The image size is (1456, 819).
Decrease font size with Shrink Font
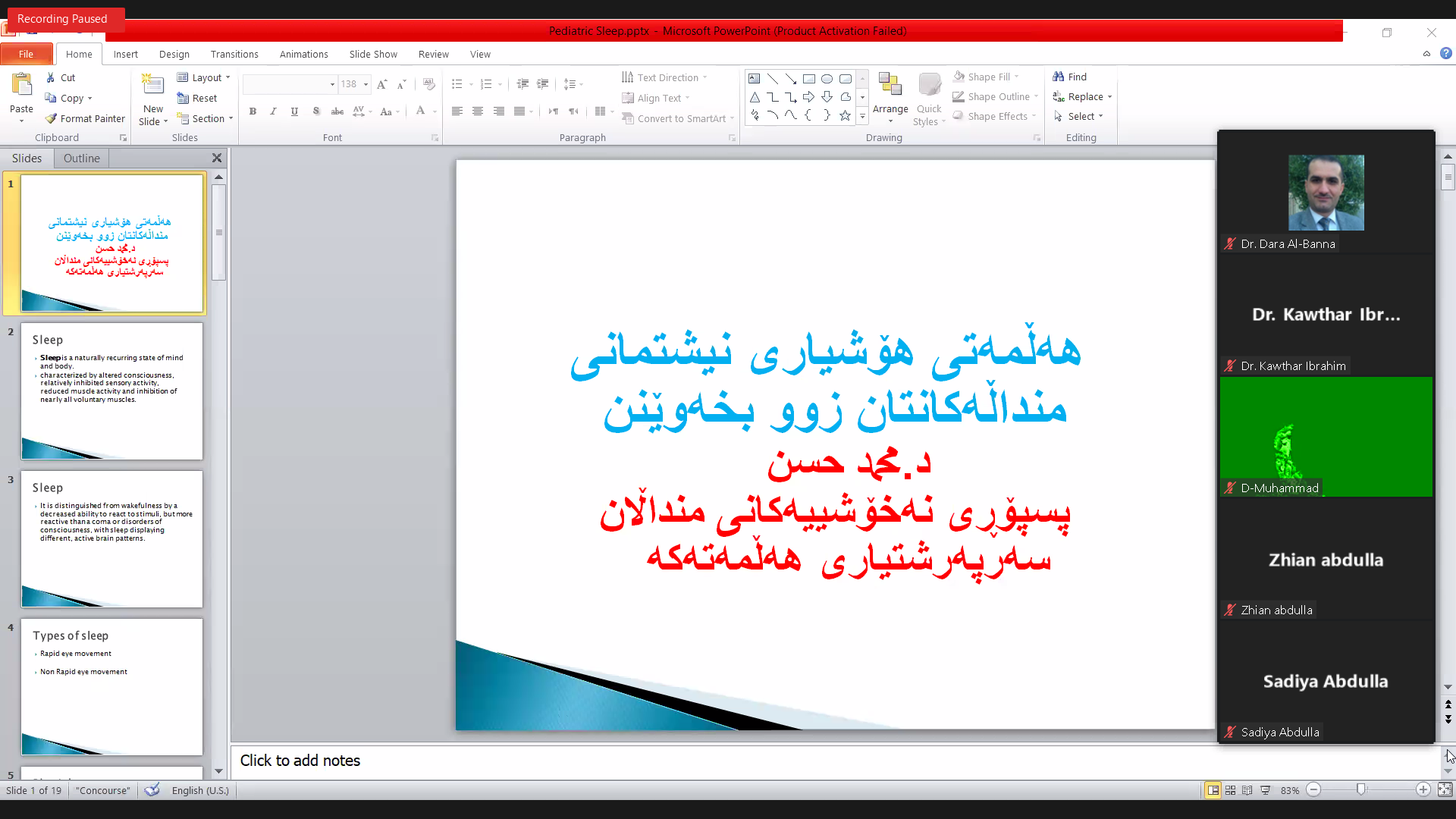[x=402, y=84]
